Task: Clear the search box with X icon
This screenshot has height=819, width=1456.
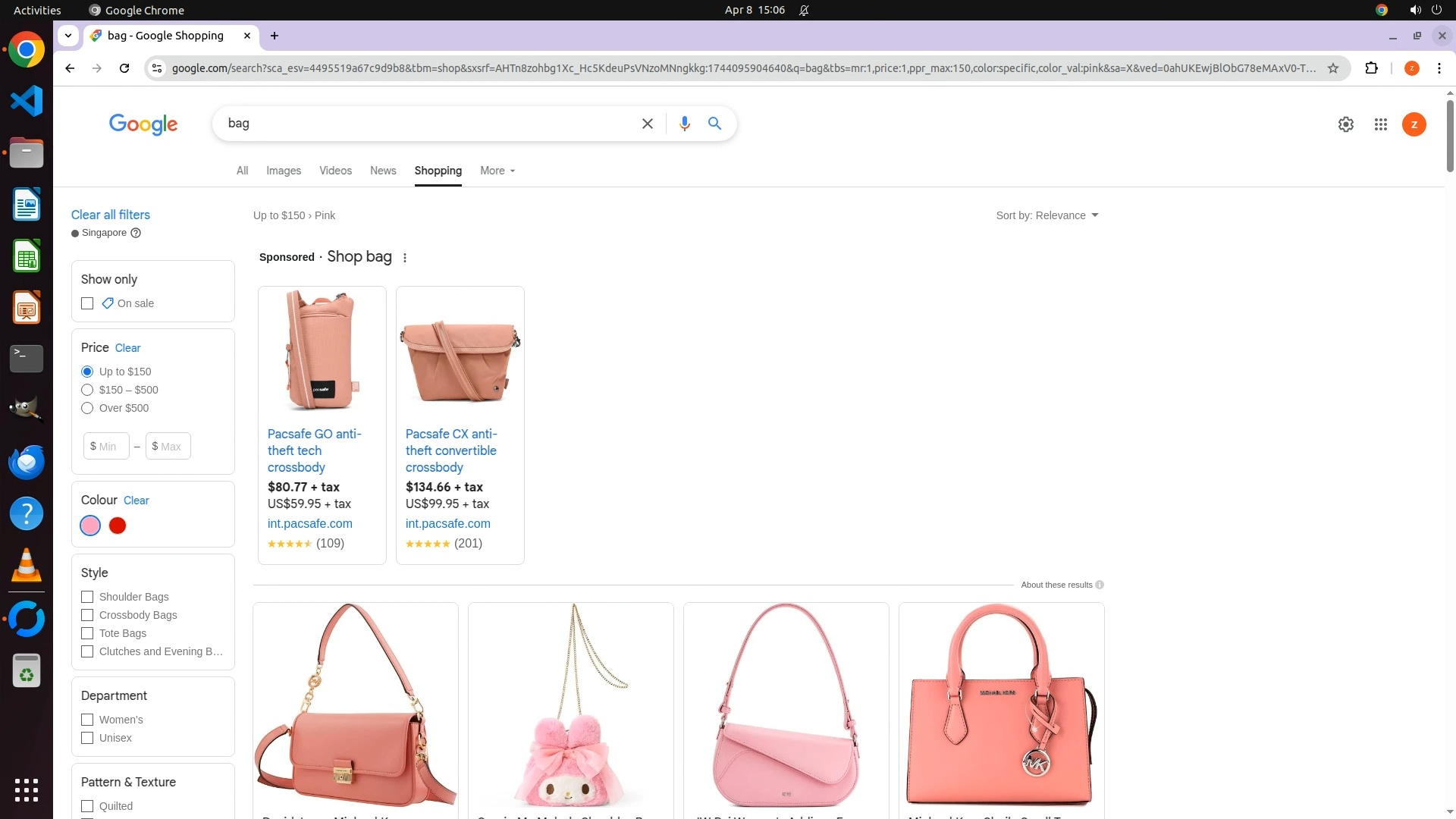Action: pyautogui.click(x=647, y=124)
